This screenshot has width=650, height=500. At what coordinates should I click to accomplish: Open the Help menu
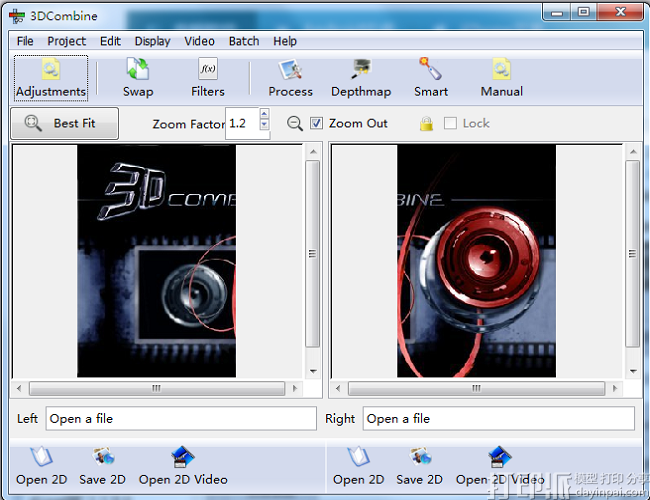pos(285,41)
